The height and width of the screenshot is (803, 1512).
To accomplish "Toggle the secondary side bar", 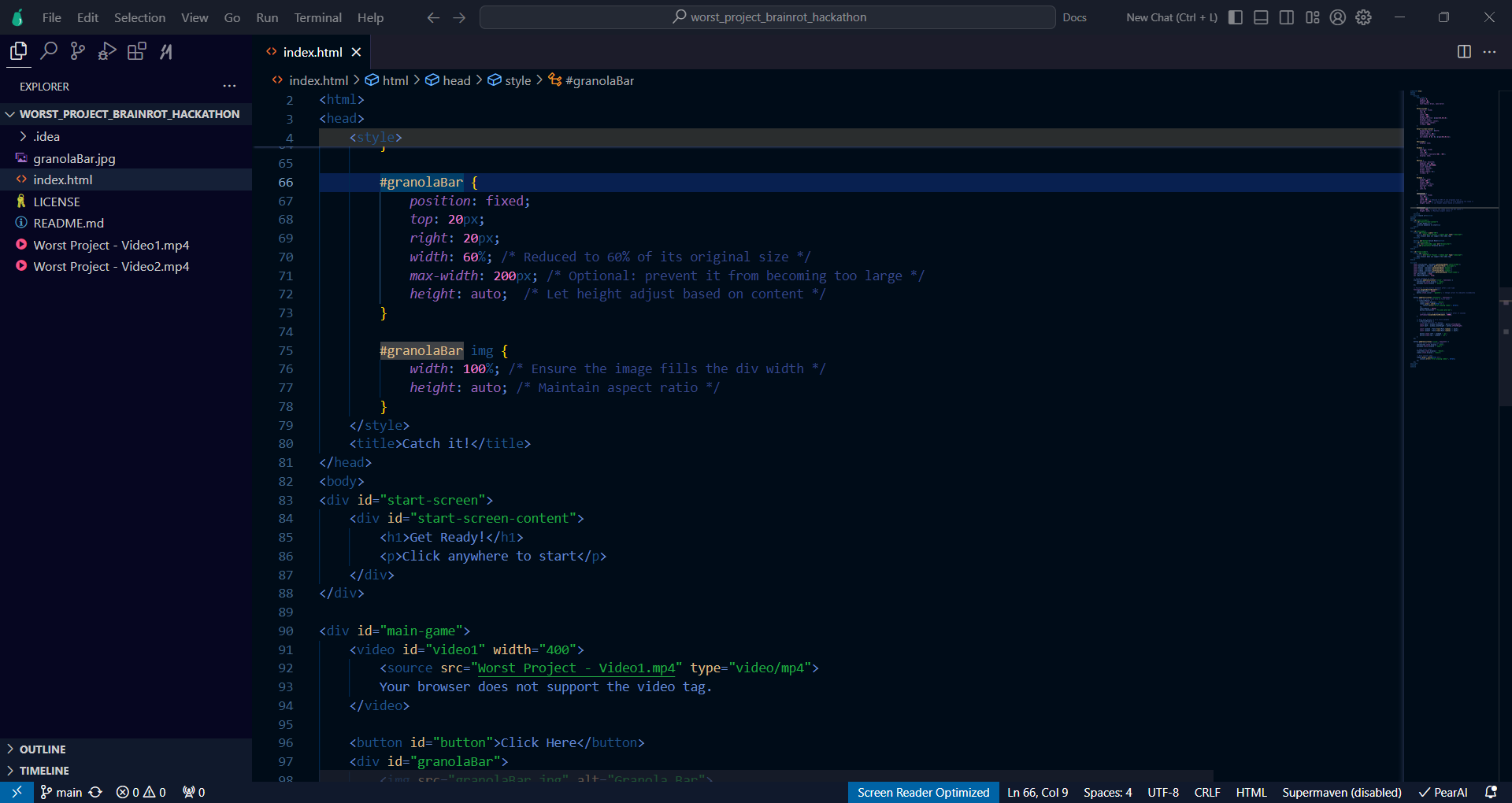I will [1286, 17].
